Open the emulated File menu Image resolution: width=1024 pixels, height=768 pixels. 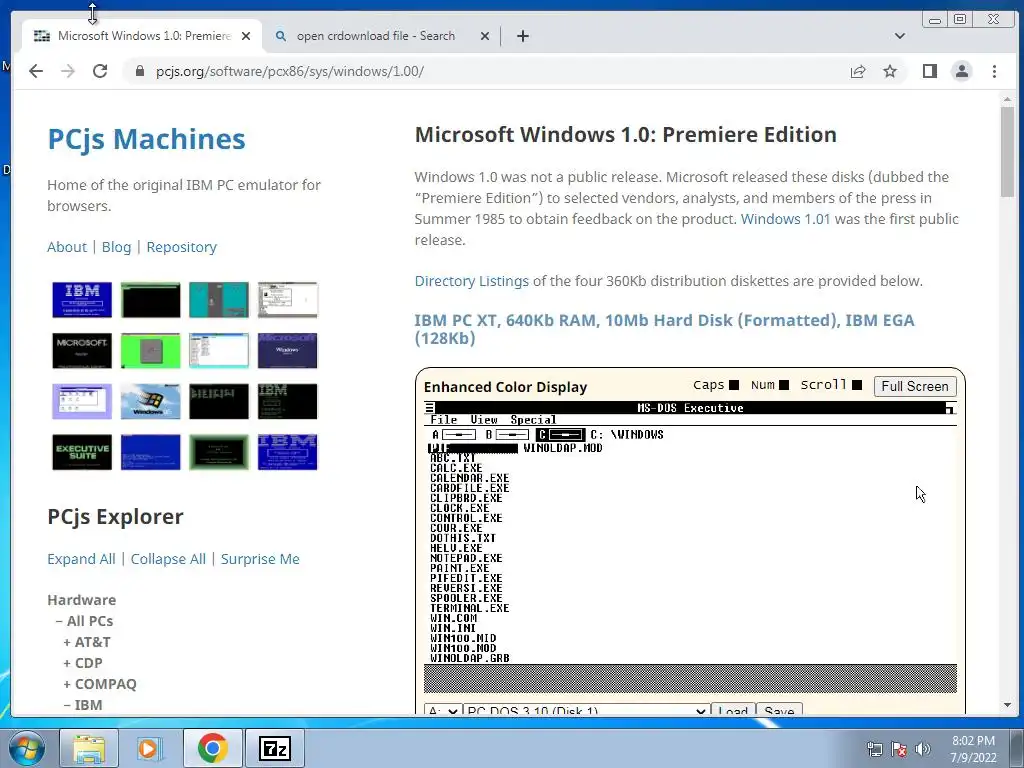click(x=443, y=420)
